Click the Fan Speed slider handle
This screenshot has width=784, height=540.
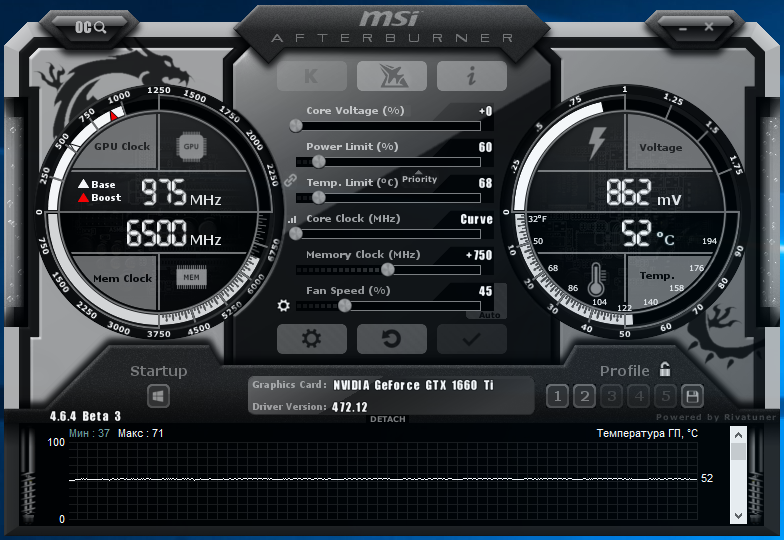tap(344, 306)
